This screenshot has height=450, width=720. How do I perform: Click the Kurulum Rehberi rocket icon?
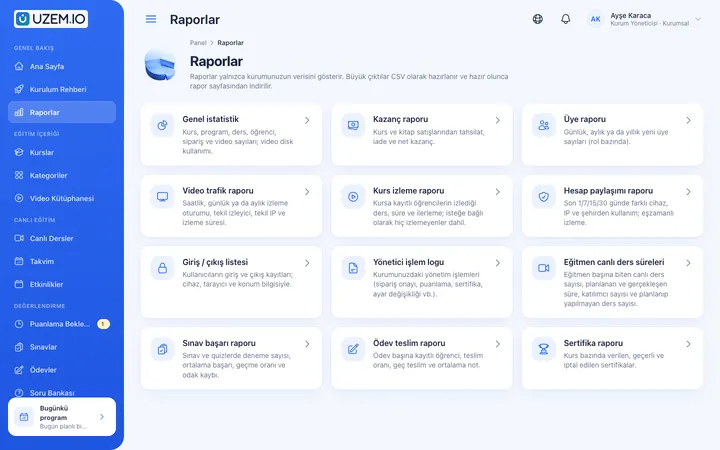[19, 89]
